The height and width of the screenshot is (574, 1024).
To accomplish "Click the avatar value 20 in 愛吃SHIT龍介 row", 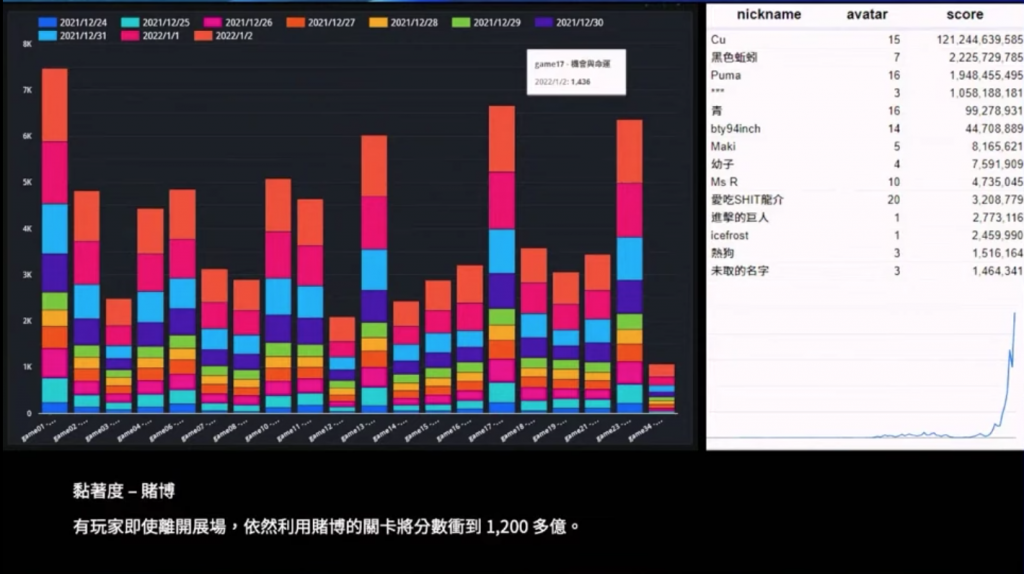I will (893, 200).
